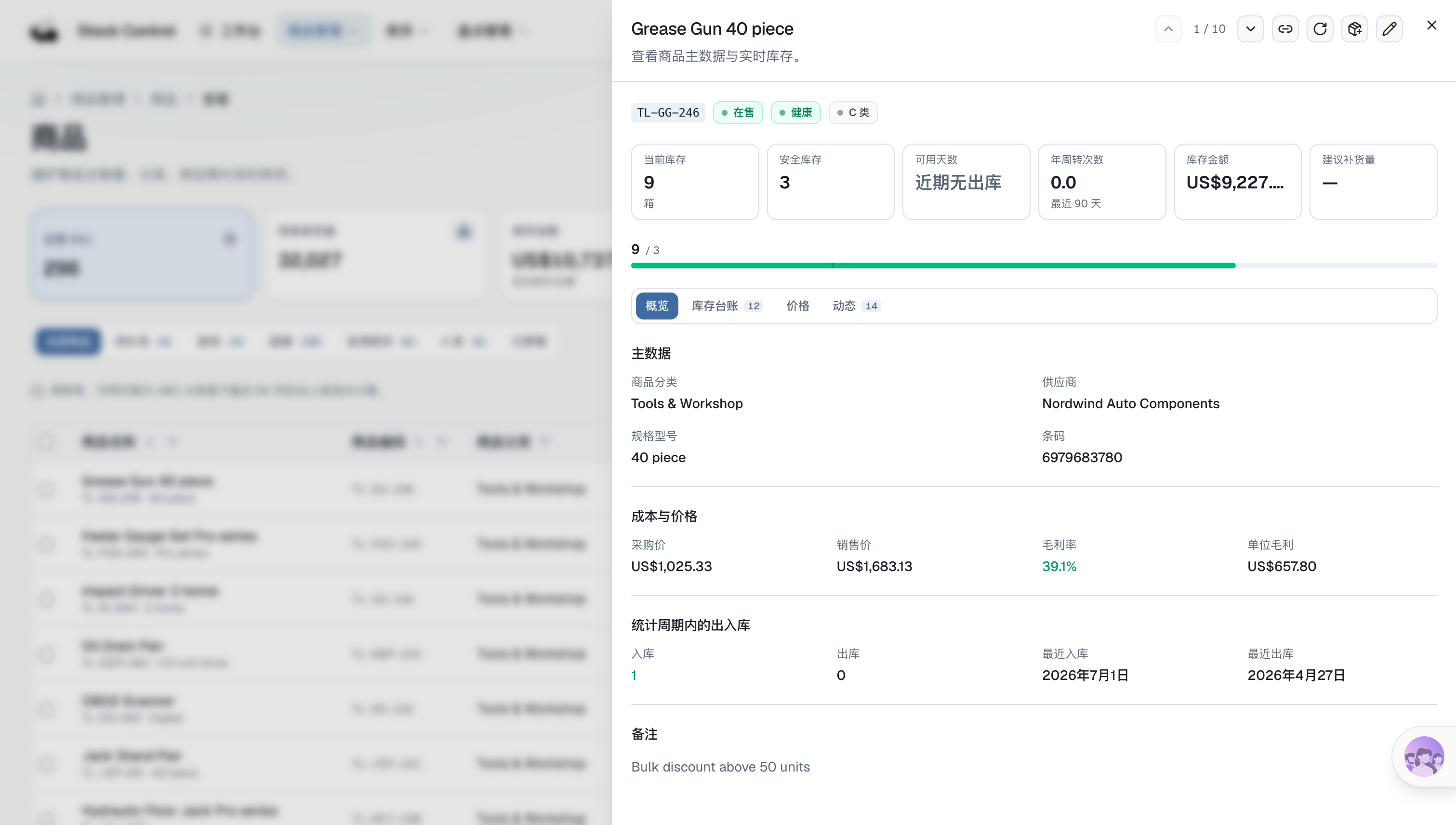The height and width of the screenshot is (825, 1456).
Task: Copy product link via chain icon
Action: [x=1285, y=29]
